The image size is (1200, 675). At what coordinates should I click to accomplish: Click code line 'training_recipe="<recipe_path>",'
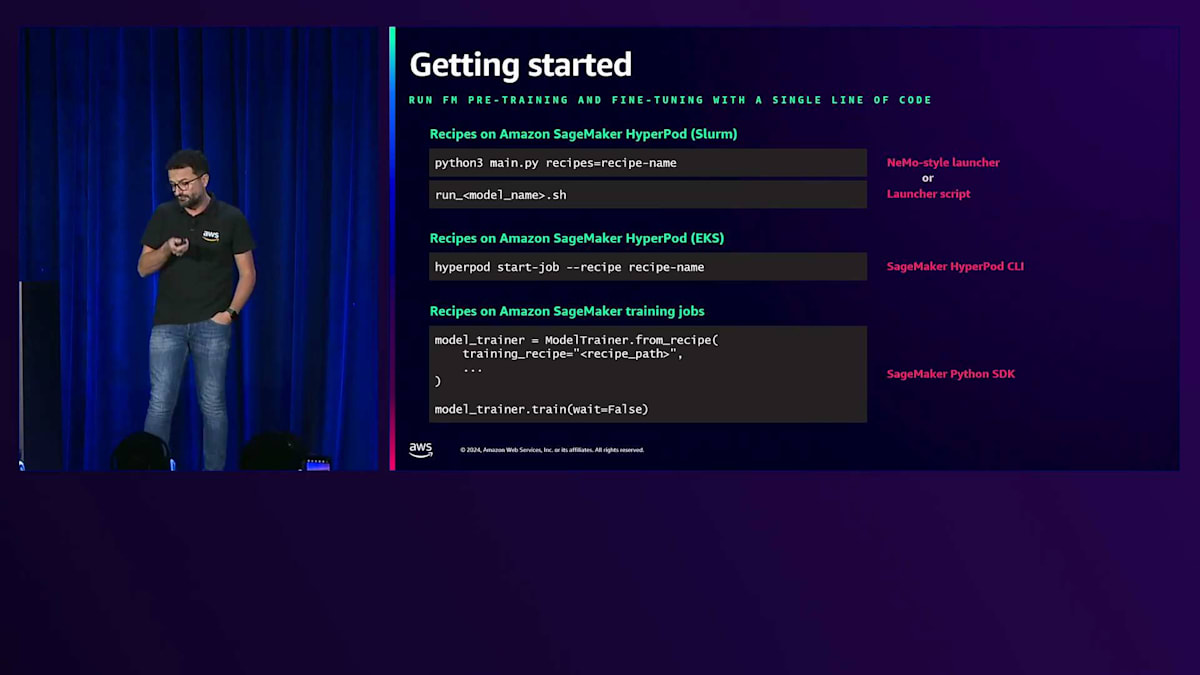573,354
